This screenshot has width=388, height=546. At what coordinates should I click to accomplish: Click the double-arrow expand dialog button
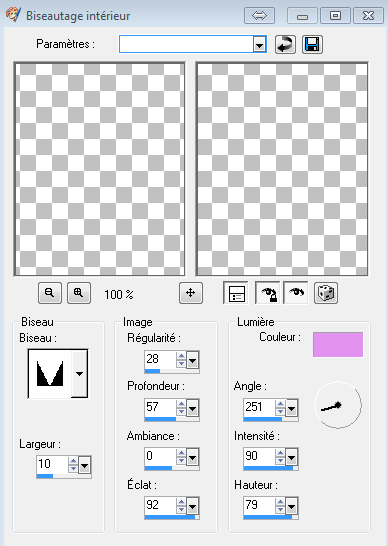click(x=259, y=16)
